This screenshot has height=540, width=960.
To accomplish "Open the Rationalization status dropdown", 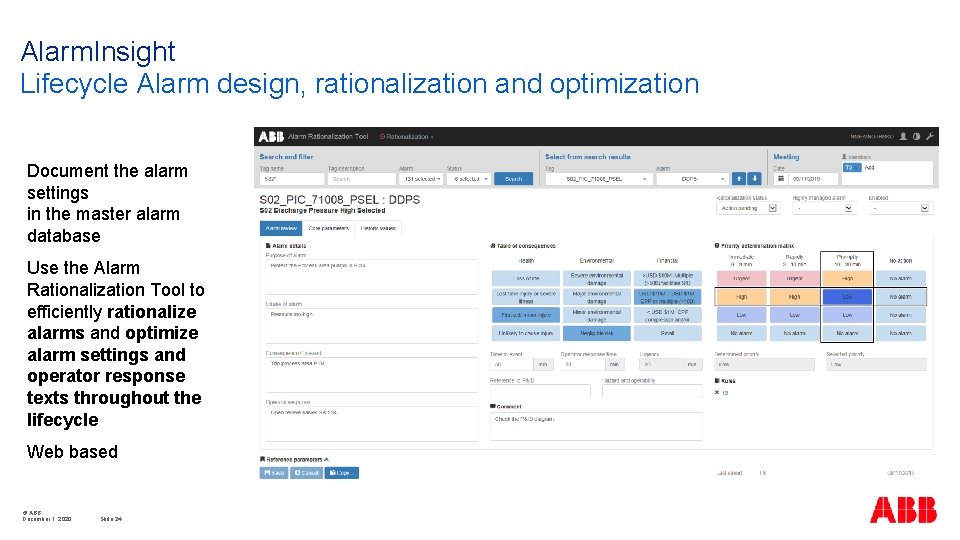I will click(748, 208).
